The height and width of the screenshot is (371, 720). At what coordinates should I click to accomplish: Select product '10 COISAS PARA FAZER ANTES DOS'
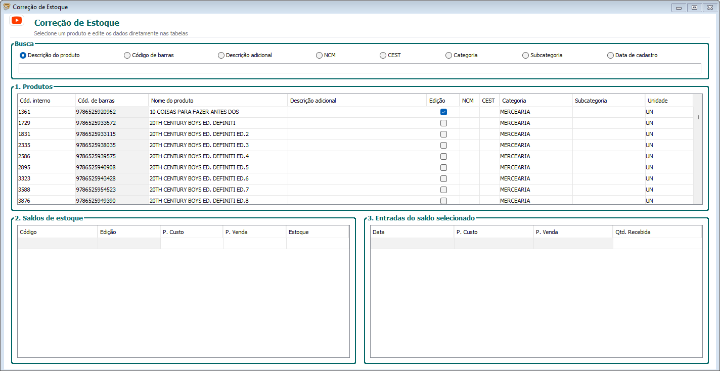tap(218, 112)
